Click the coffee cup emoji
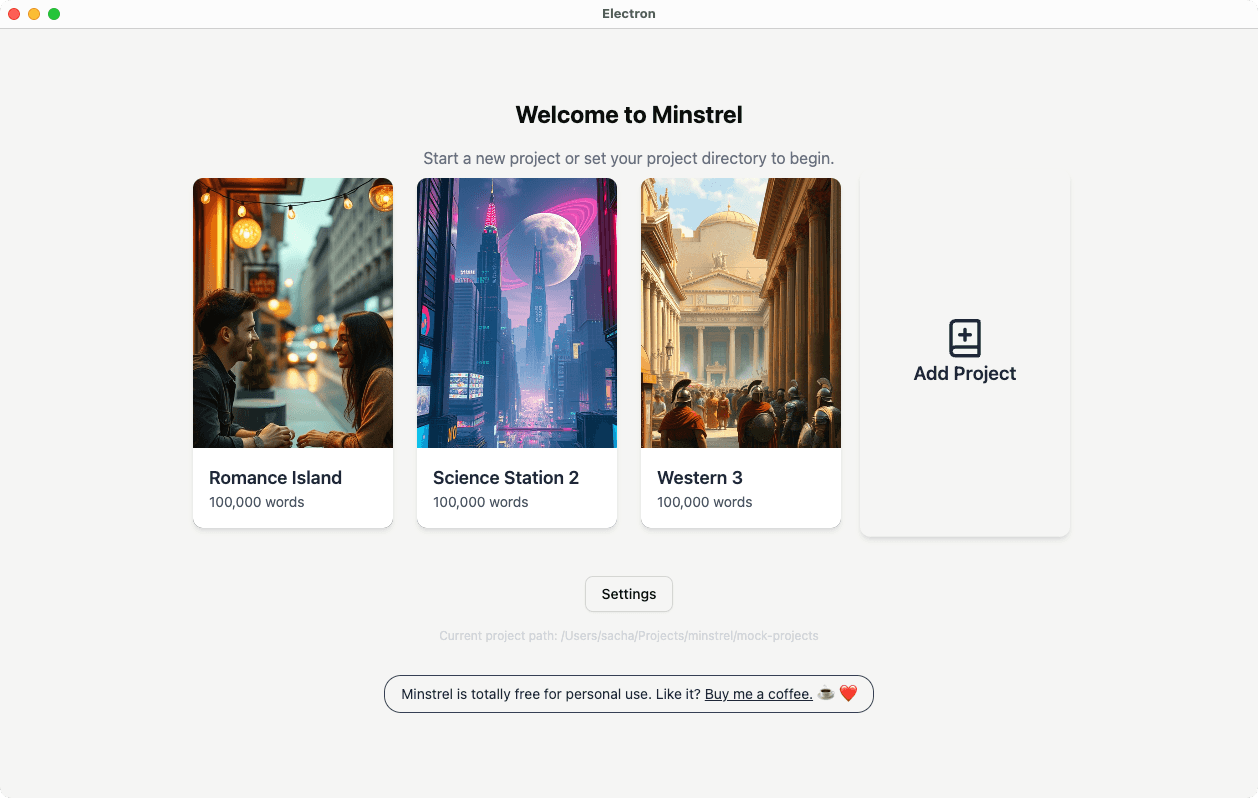 point(826,694)
